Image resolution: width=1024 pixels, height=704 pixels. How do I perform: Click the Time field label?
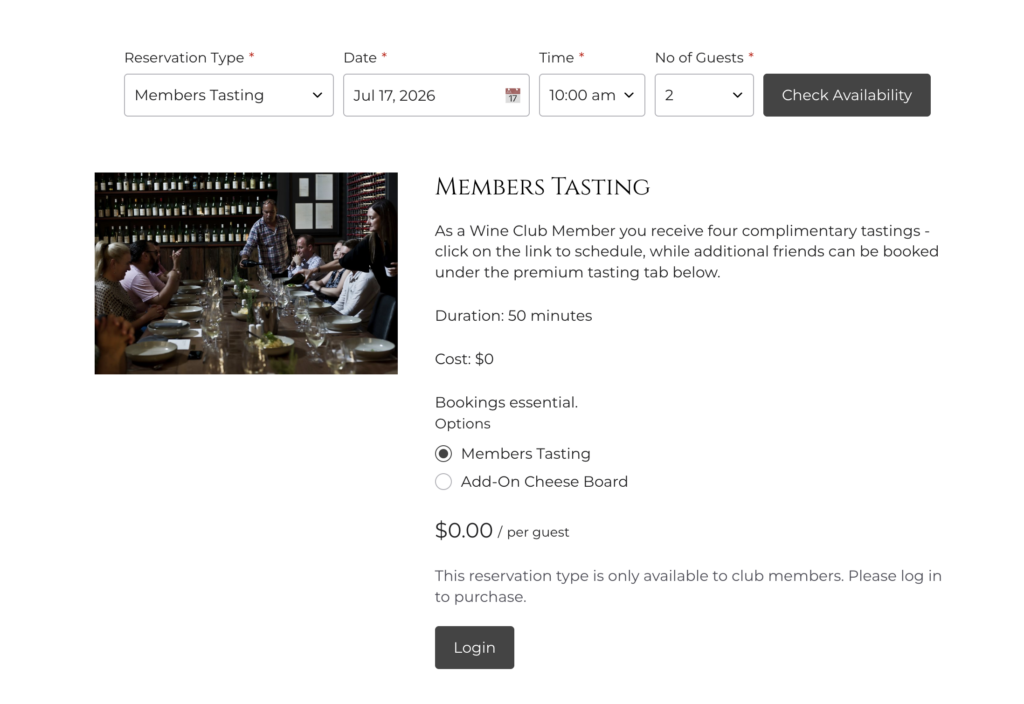pyautogui.click(x=556, y=58)
